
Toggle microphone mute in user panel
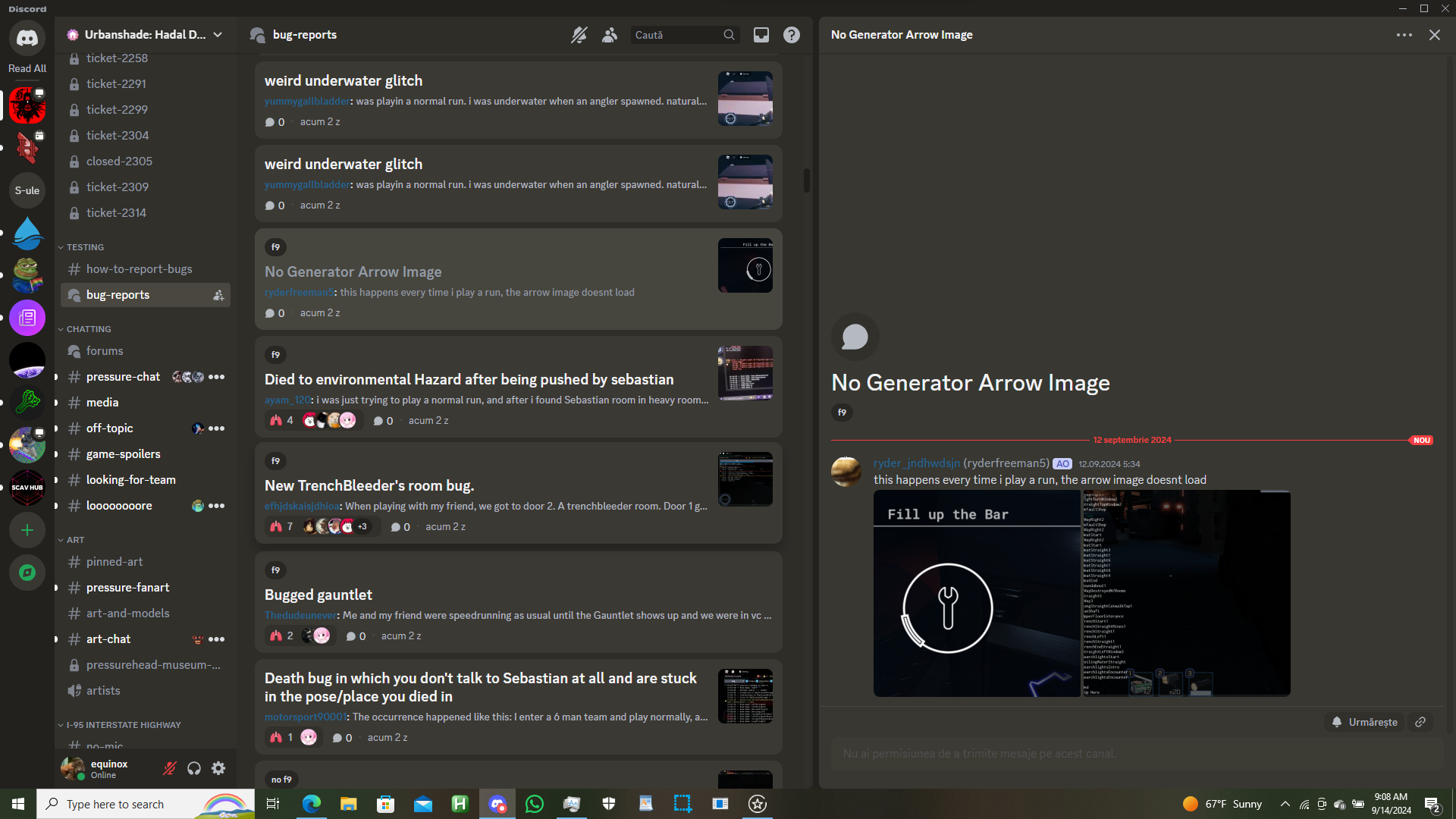pos(170,768)
